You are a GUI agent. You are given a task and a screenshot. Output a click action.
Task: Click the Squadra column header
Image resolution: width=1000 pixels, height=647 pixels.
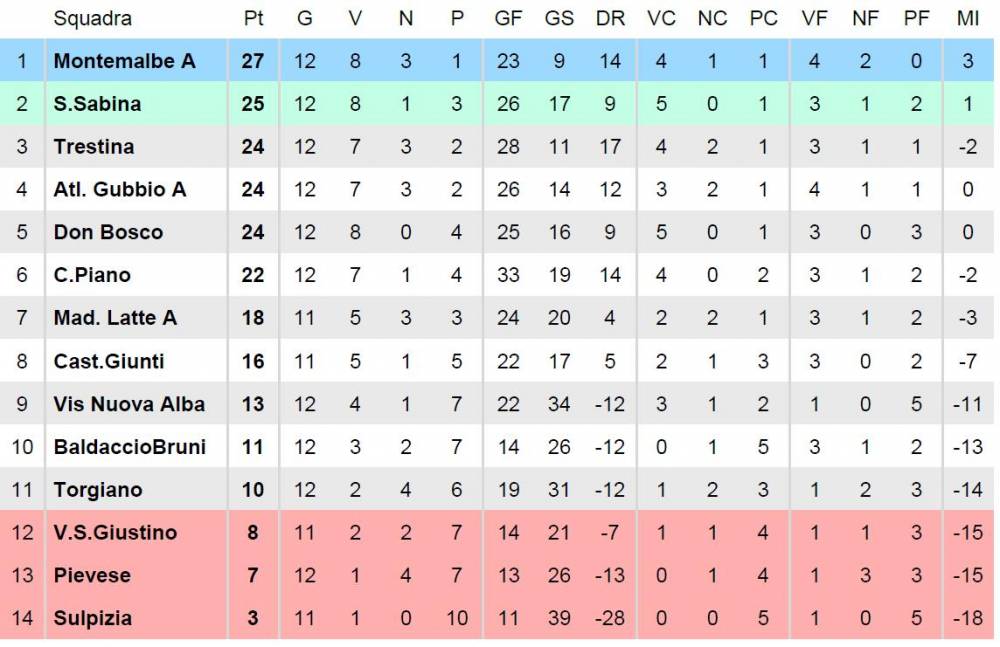click(92, 19)
